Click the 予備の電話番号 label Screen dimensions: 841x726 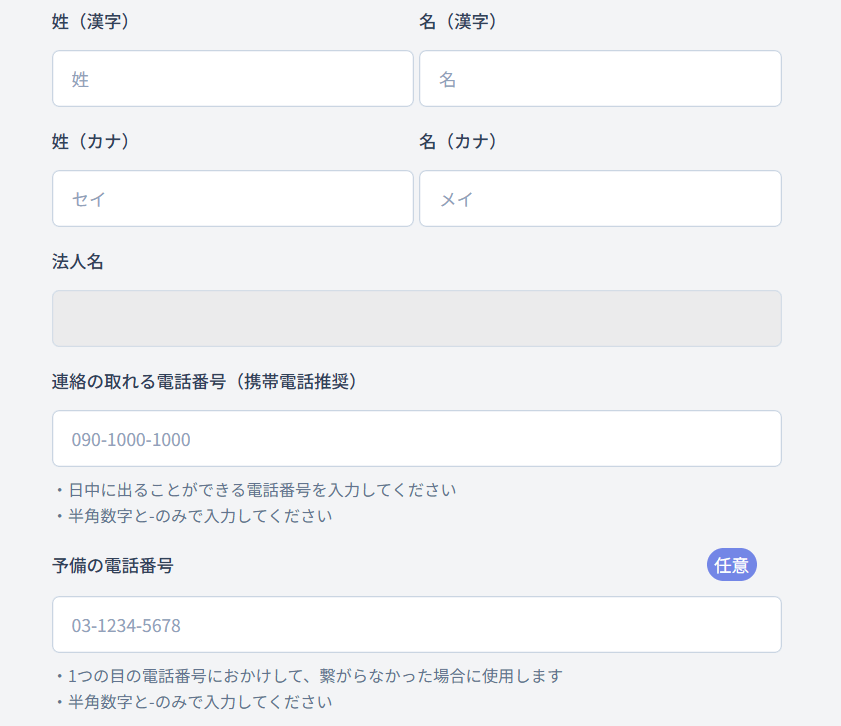pyautogui.click(x=113, y=566)
